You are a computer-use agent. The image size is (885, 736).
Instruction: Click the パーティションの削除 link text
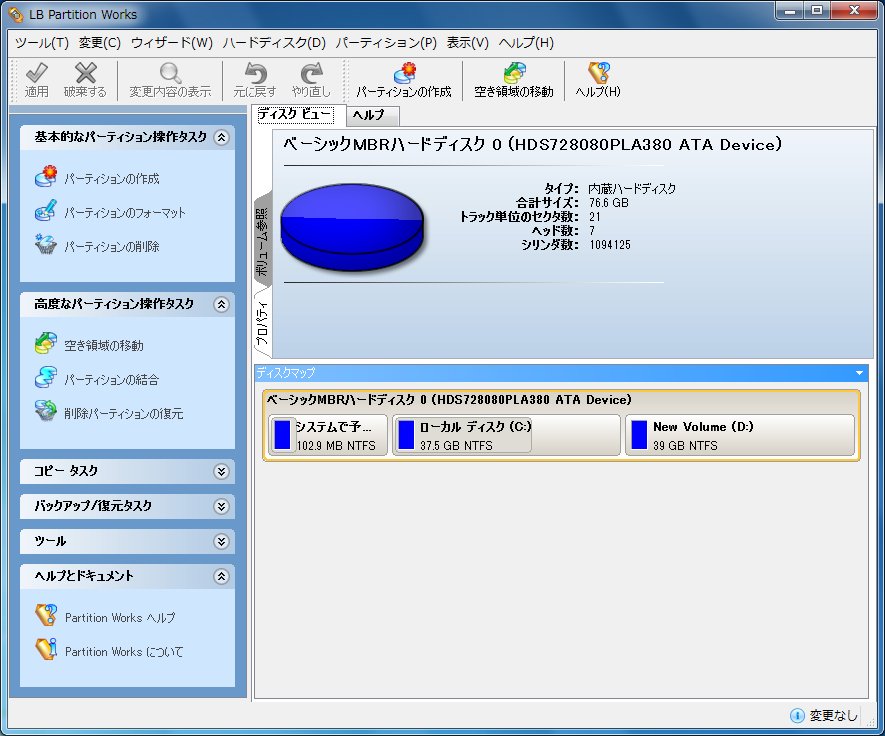point(112,247)
